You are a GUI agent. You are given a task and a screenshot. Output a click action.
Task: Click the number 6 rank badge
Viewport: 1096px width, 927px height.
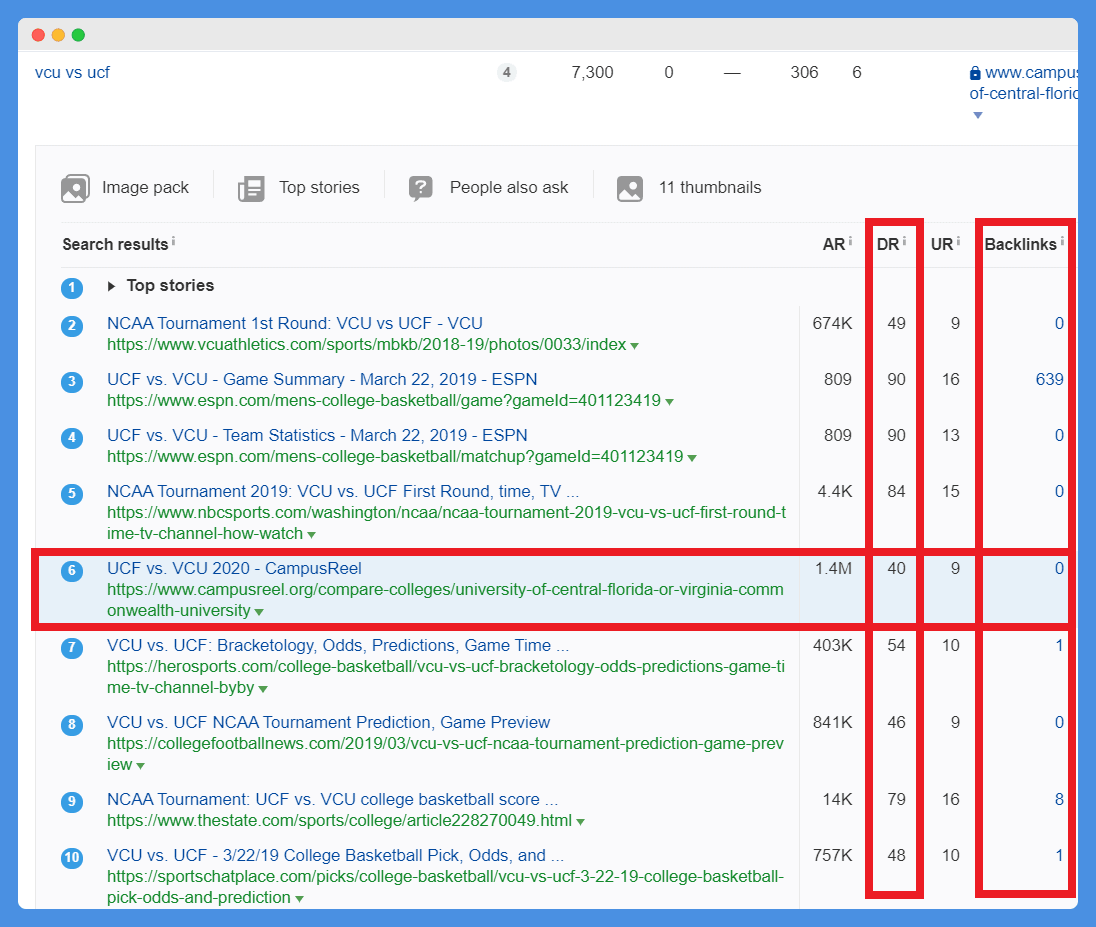(72, 570)
